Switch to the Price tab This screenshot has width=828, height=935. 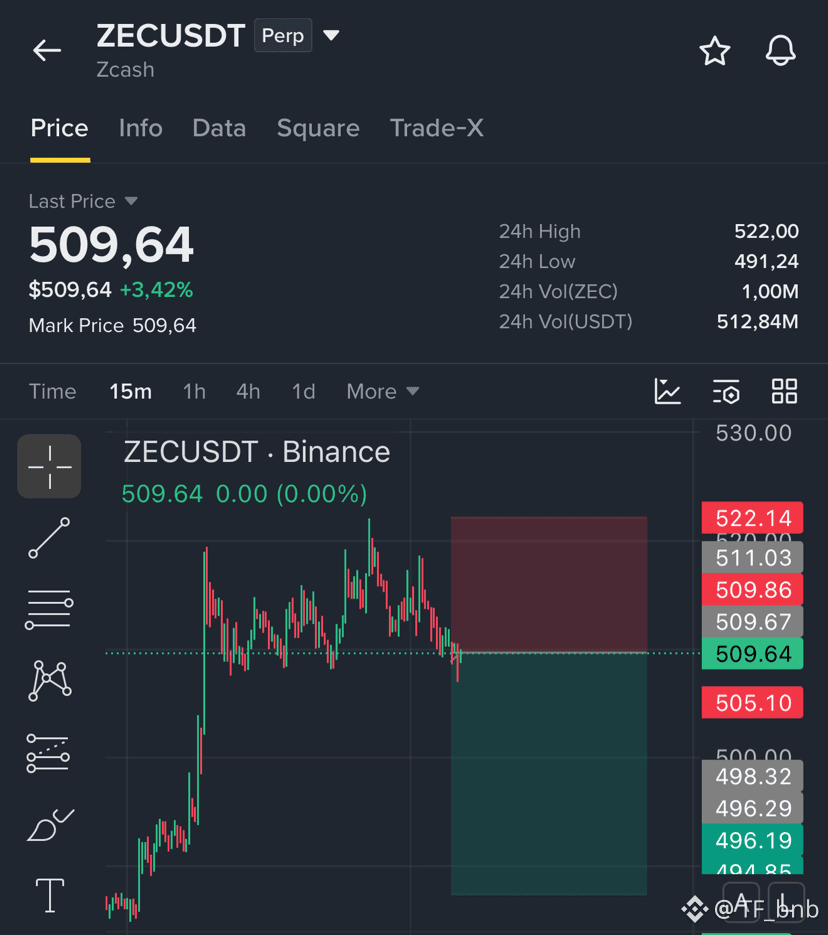coord(60,128)
